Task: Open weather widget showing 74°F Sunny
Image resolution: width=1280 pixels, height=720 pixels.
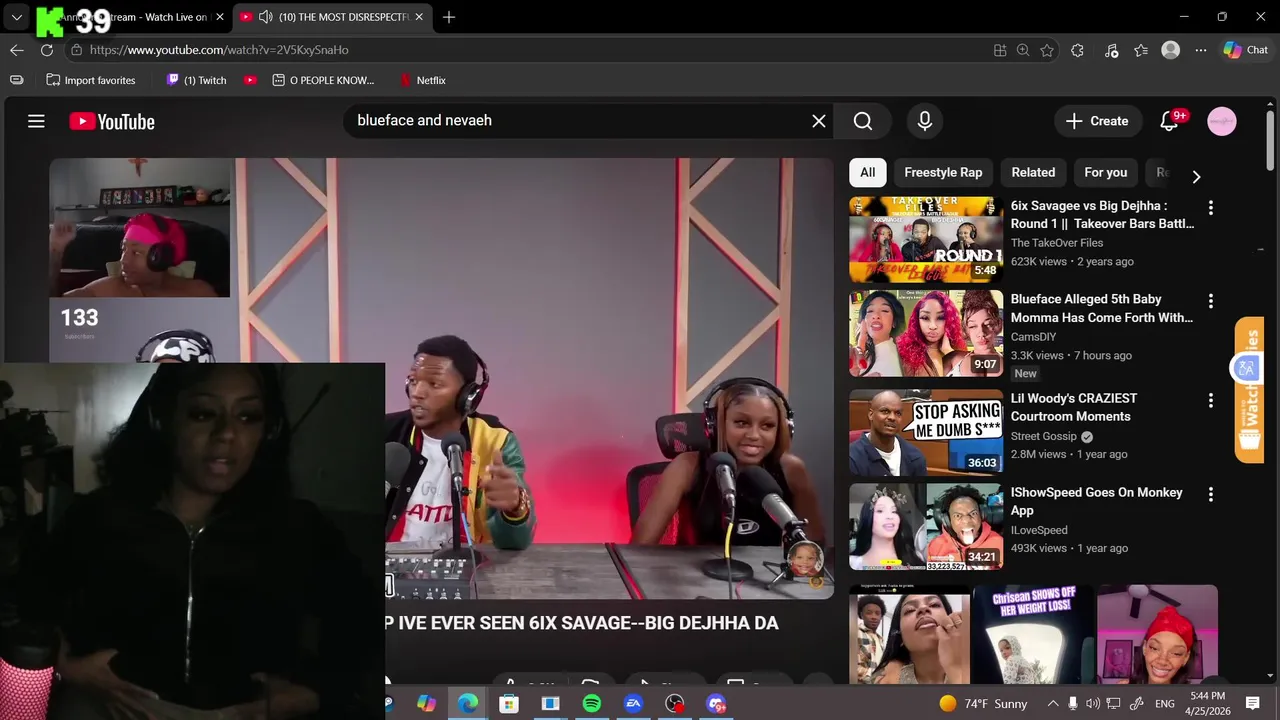Action: (x=983, y=704)
